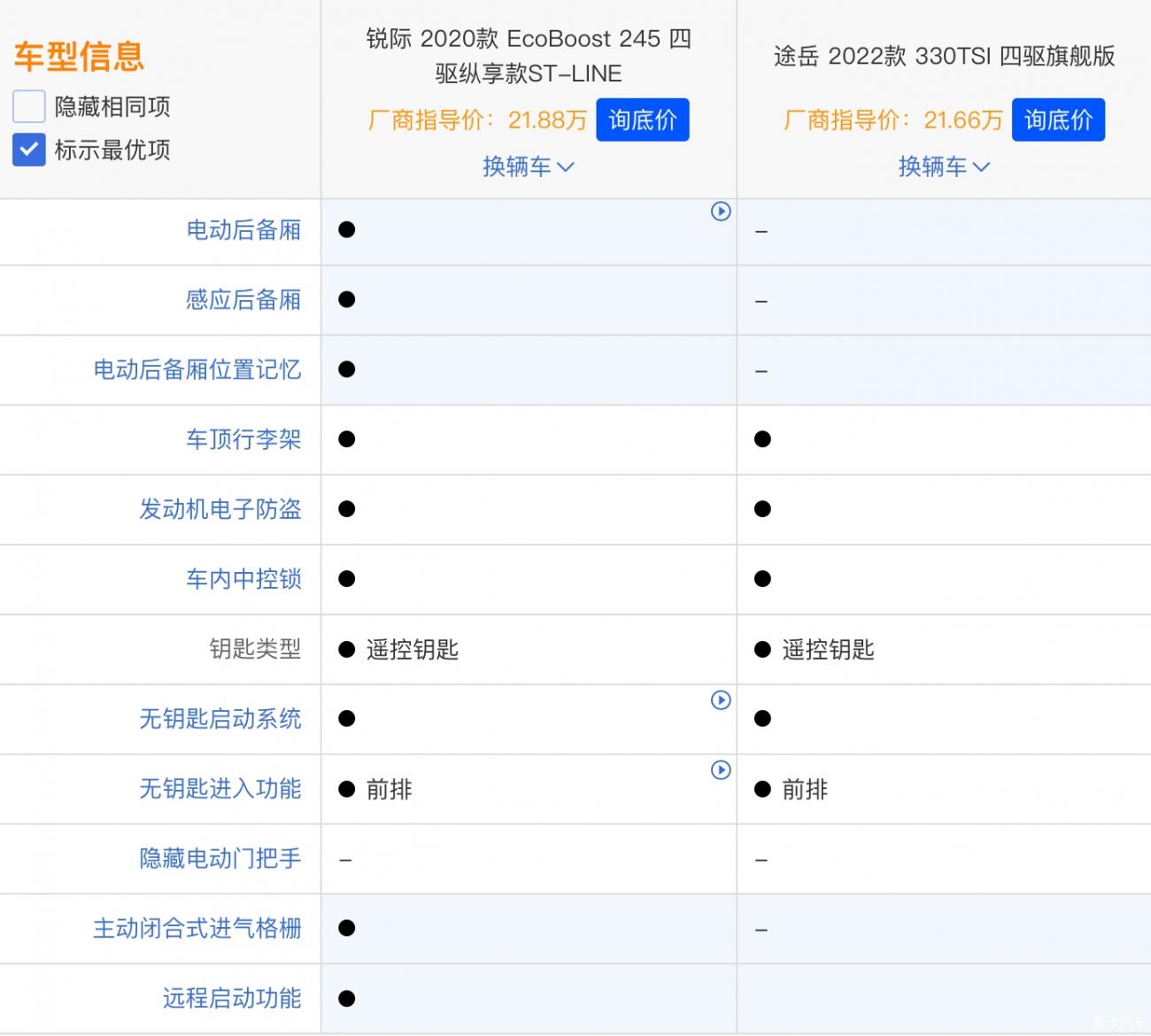Open the 无钥匙进入功能 link
This screenshot has height=1036, width=1151.
(x=220, y=789)
